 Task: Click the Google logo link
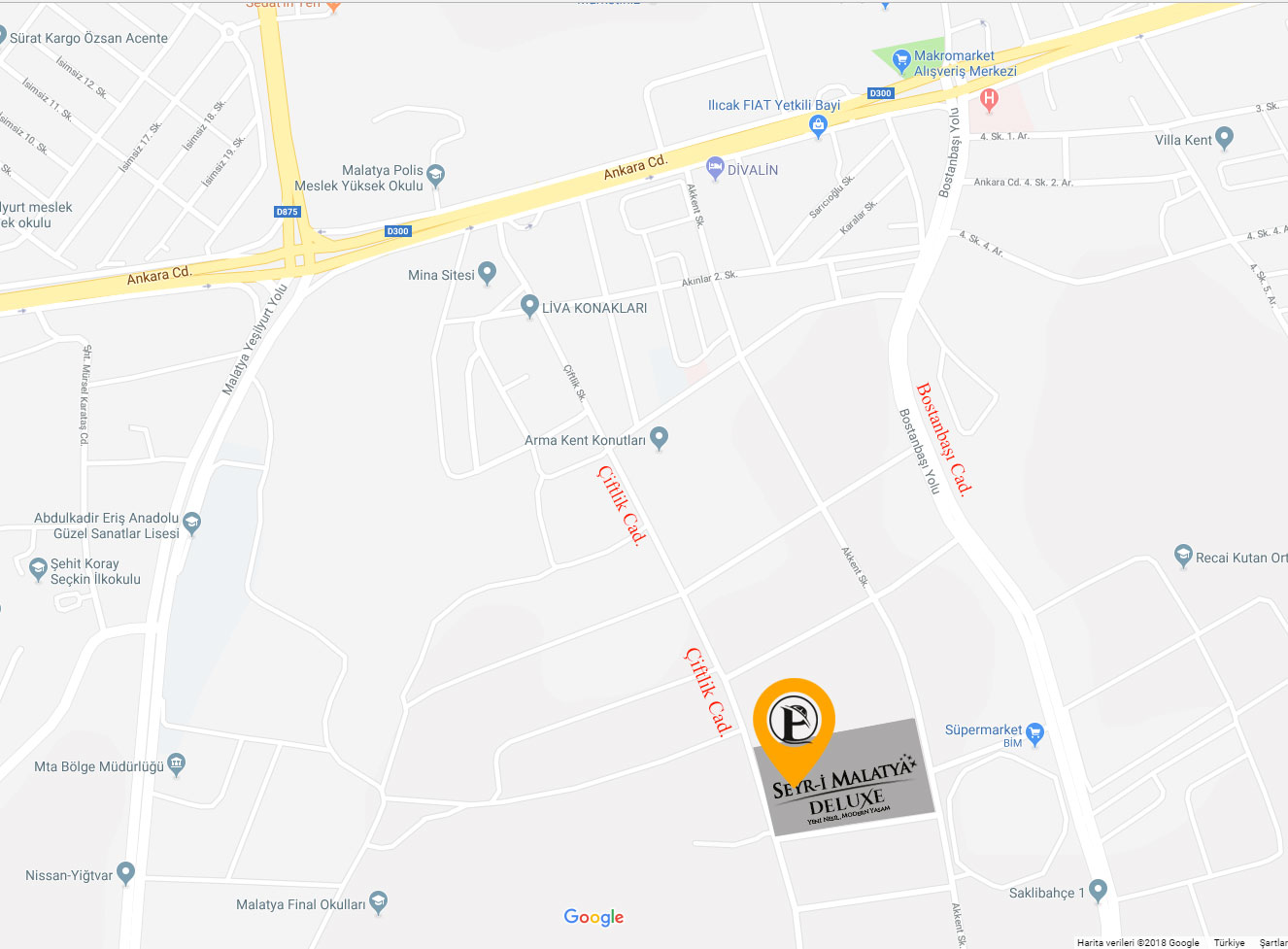click(594, 917)
